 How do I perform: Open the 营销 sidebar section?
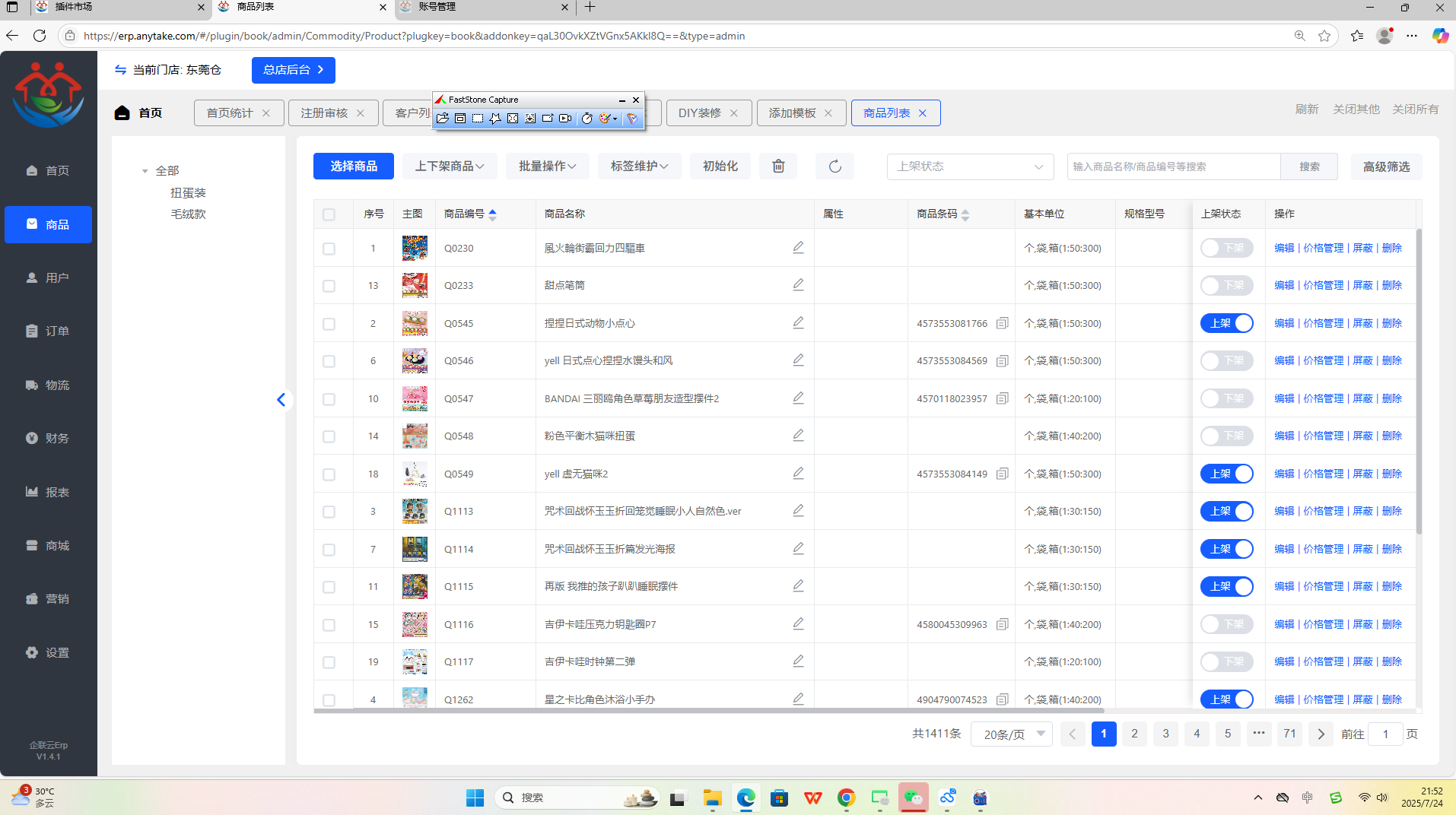pyautogui.click(x=48, y=598)
